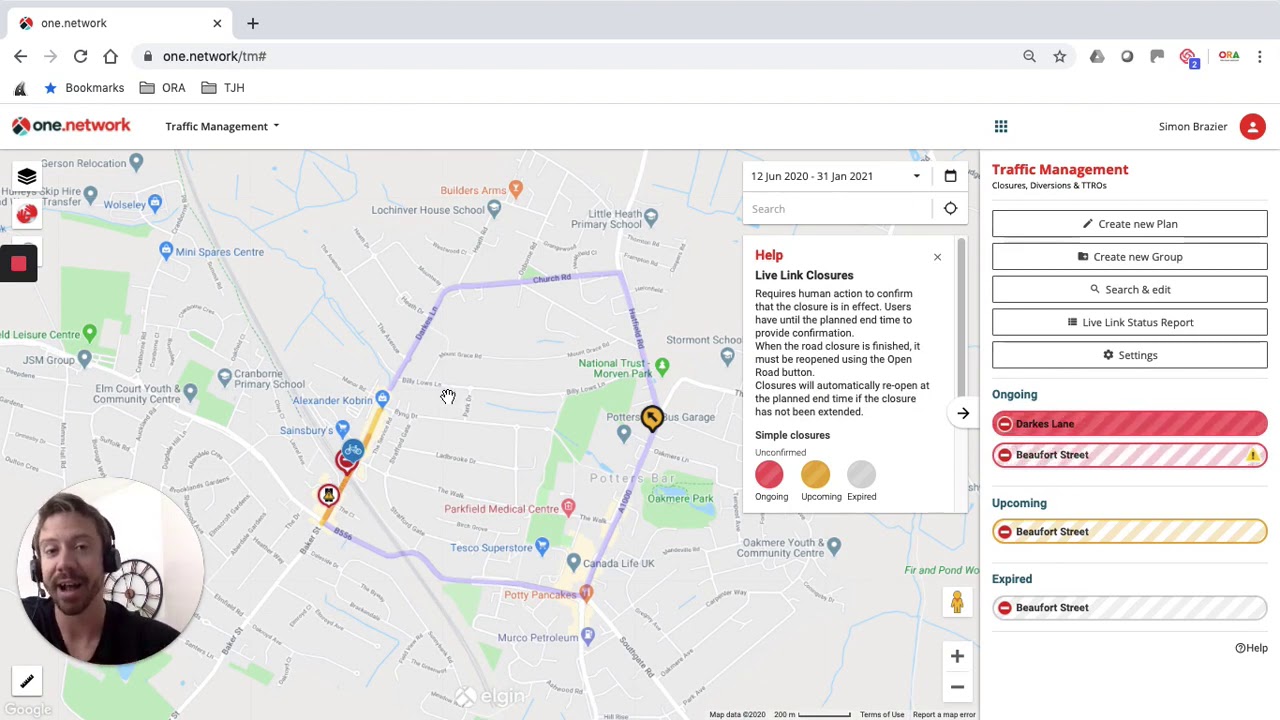Click the address bar URL
This screenshot has width=1280, height=720.
click(214, 57)
